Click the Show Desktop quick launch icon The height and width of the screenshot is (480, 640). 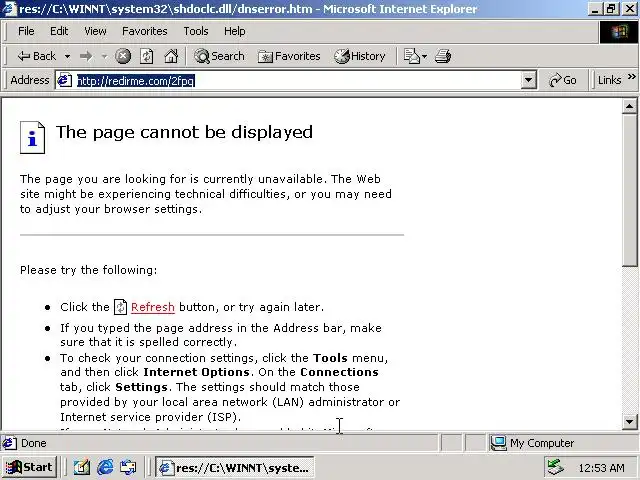82,467
